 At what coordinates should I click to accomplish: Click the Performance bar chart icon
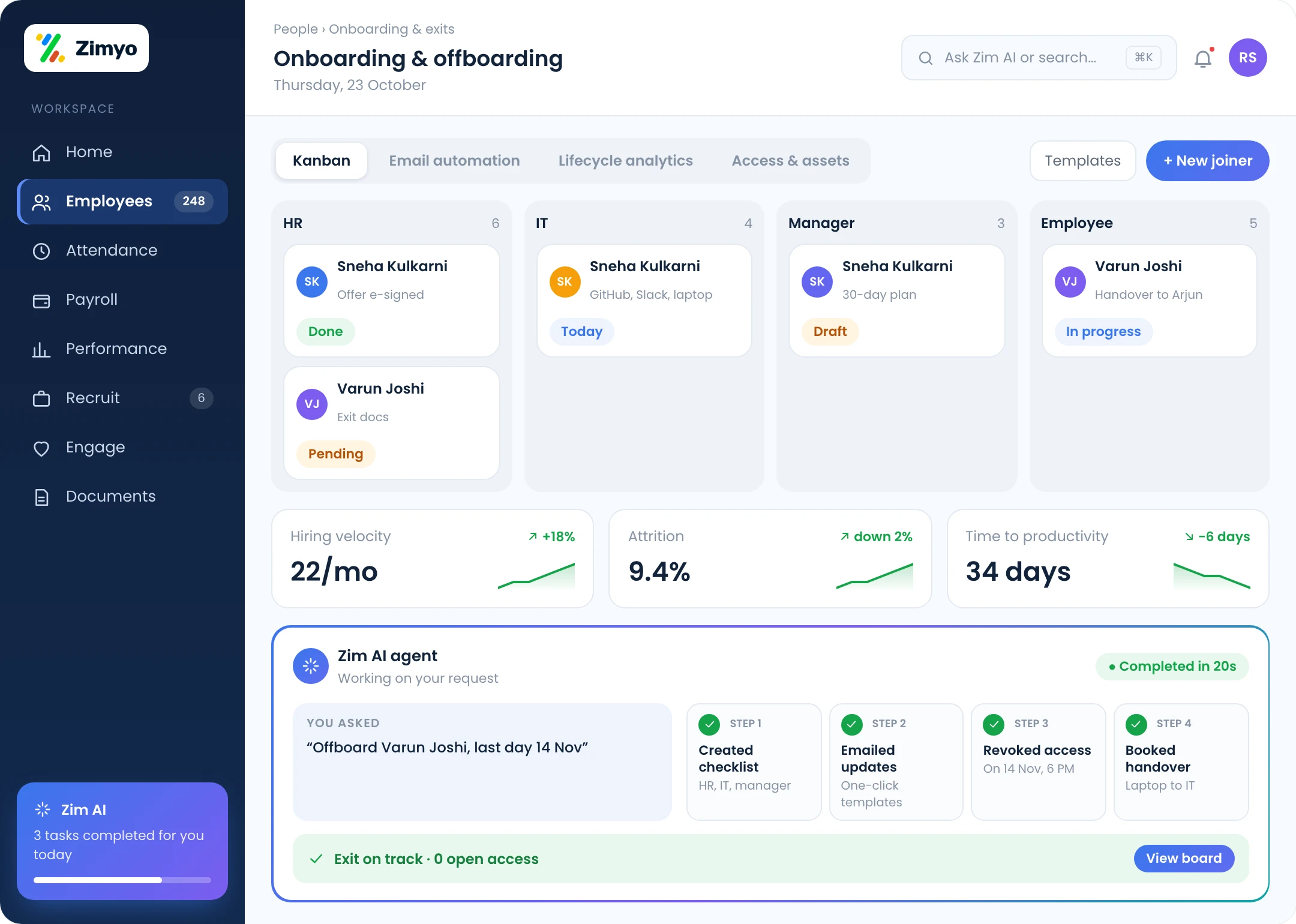pyautogui.click(x=41, y=349)
